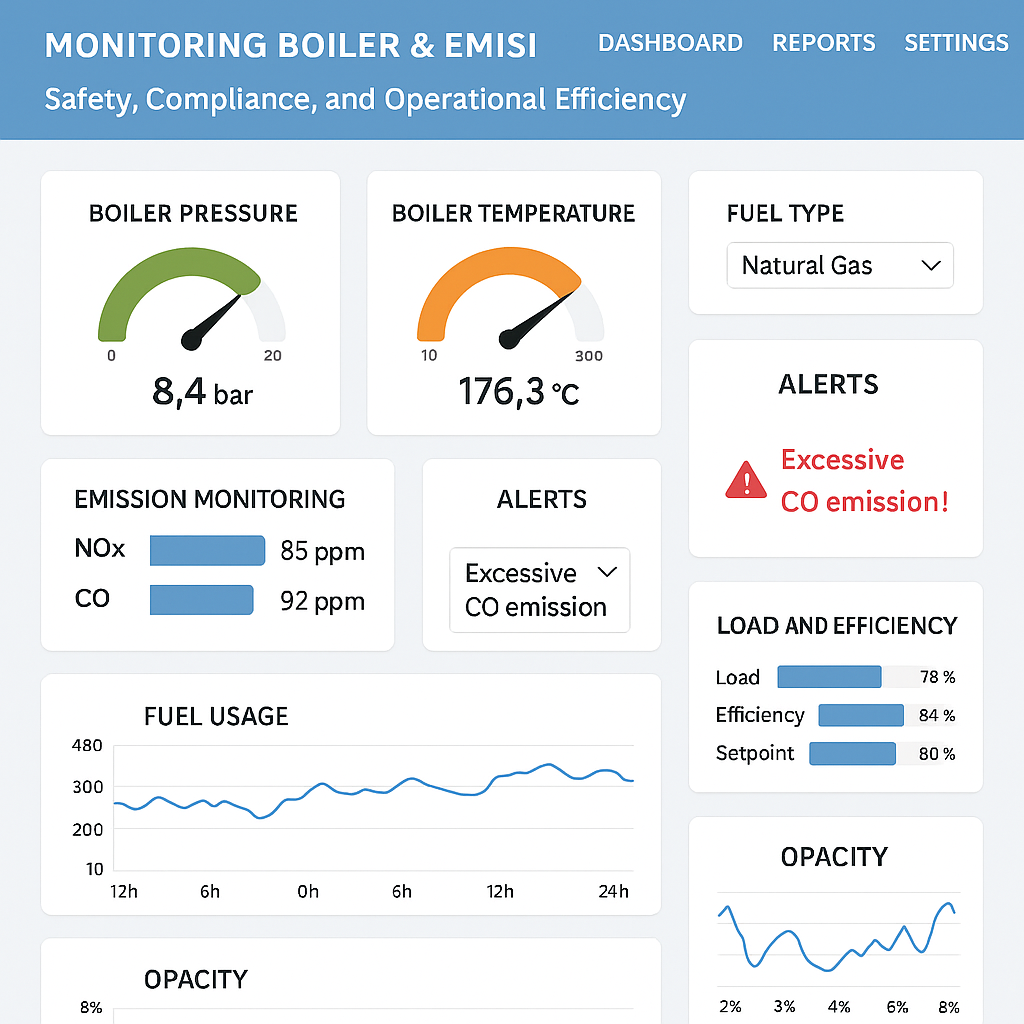
Task: Go to the Reports menu item
Action: click(x=824, y=43)
